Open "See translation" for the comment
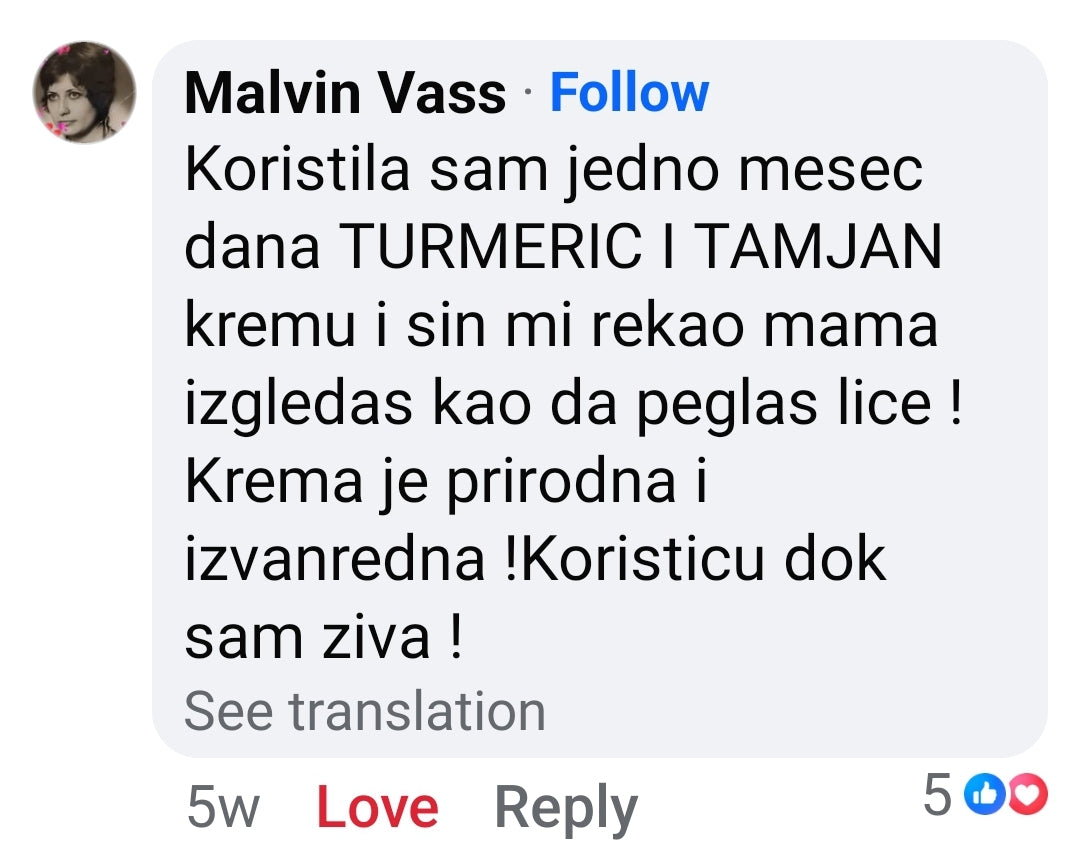Image resolution: width=1080 pixels, height=867 pixels. 364,711
